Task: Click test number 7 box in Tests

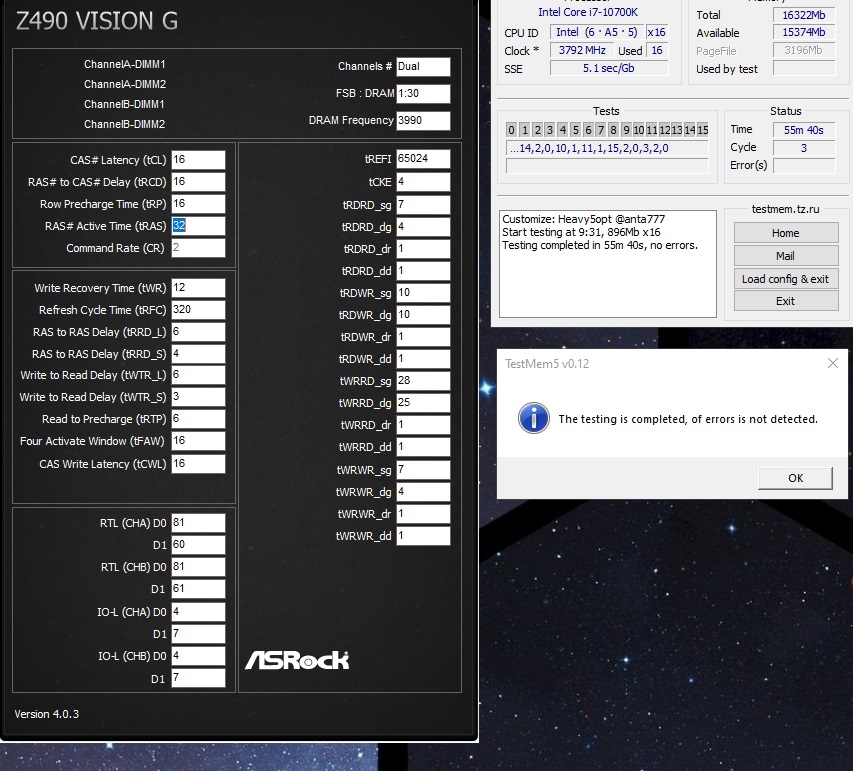Action: click(x=601, y=129)
